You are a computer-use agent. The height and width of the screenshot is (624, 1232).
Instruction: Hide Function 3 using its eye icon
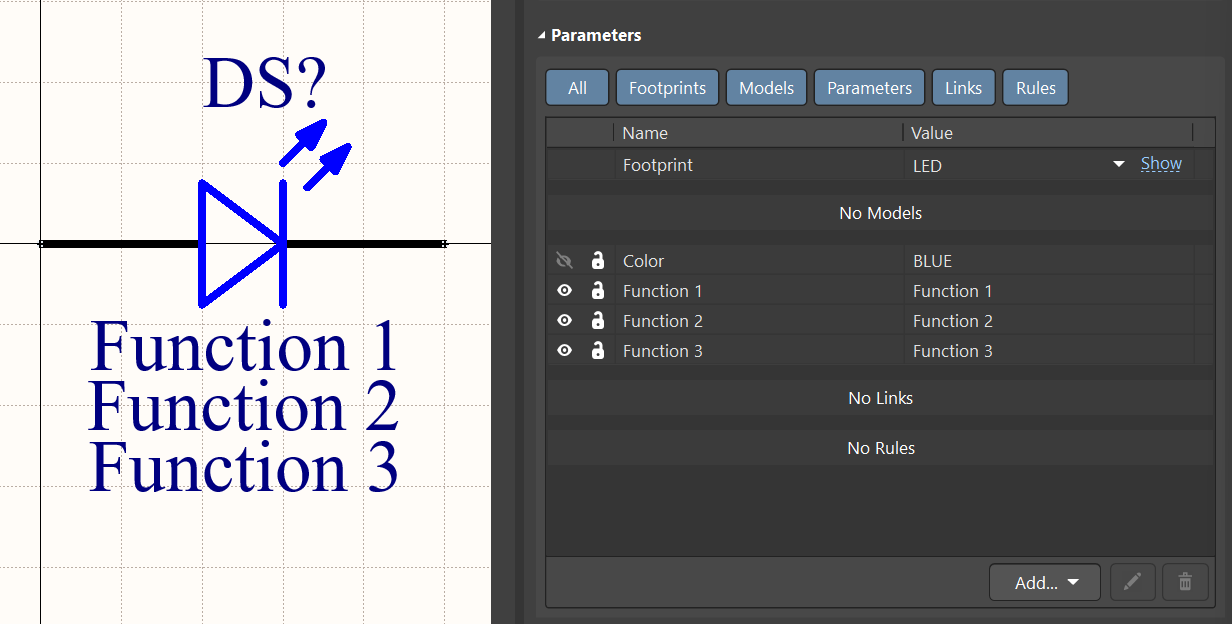tap(564, 350)
